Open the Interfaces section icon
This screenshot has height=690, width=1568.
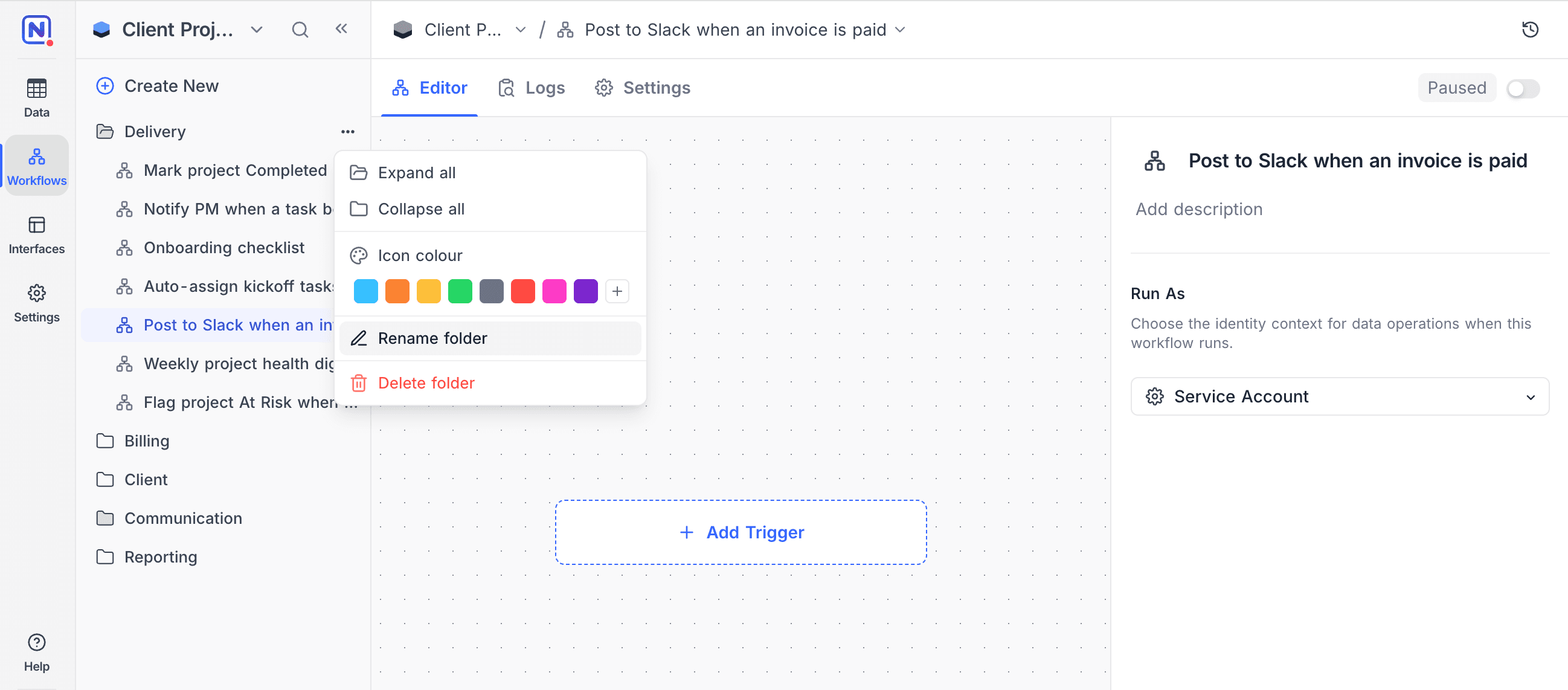coord(36,225)
